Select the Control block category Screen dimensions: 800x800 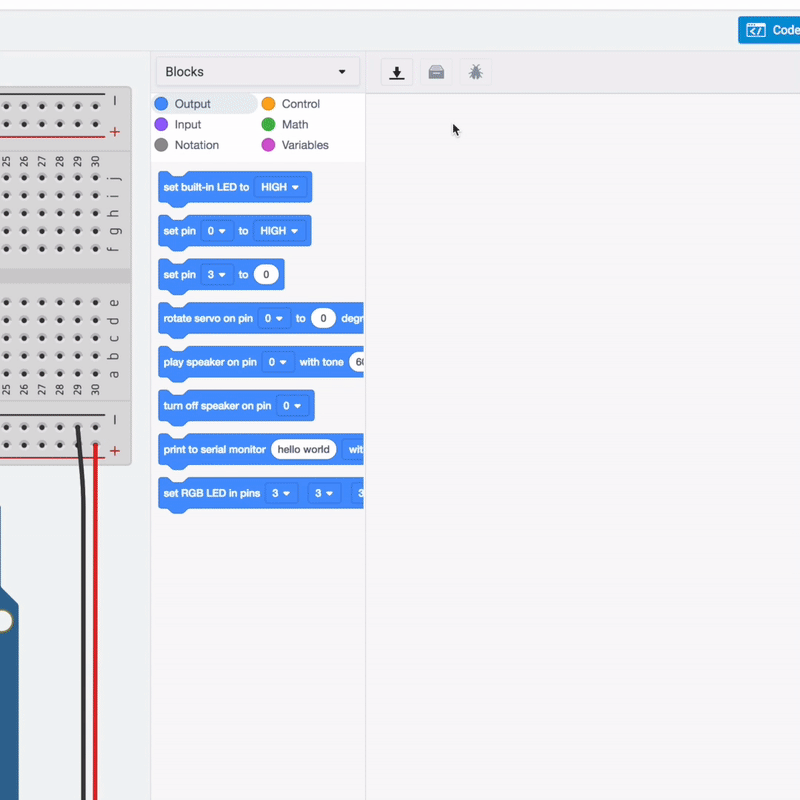[291, 104]
